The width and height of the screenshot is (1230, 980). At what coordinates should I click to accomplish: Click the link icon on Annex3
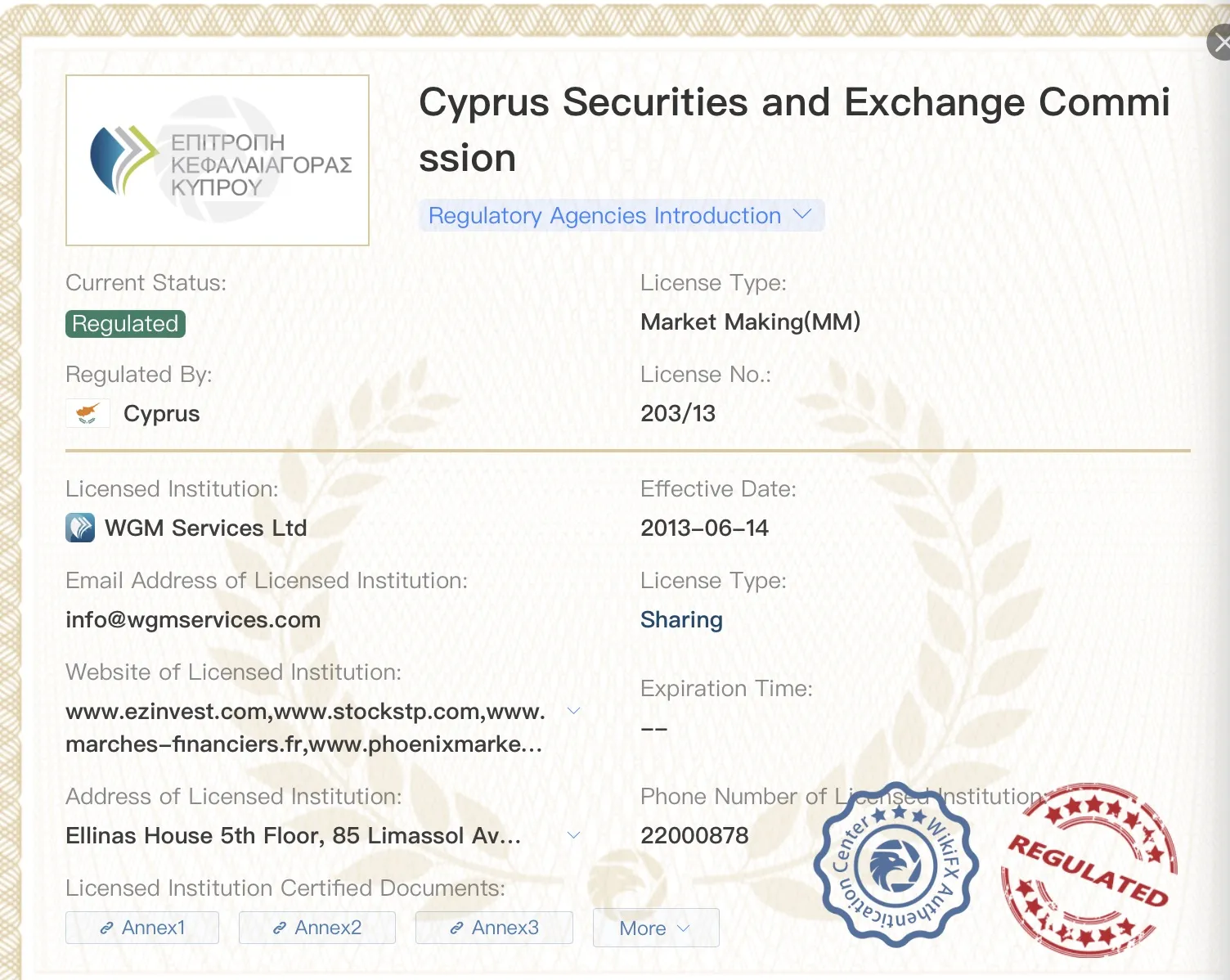click(x=456, y=928)
